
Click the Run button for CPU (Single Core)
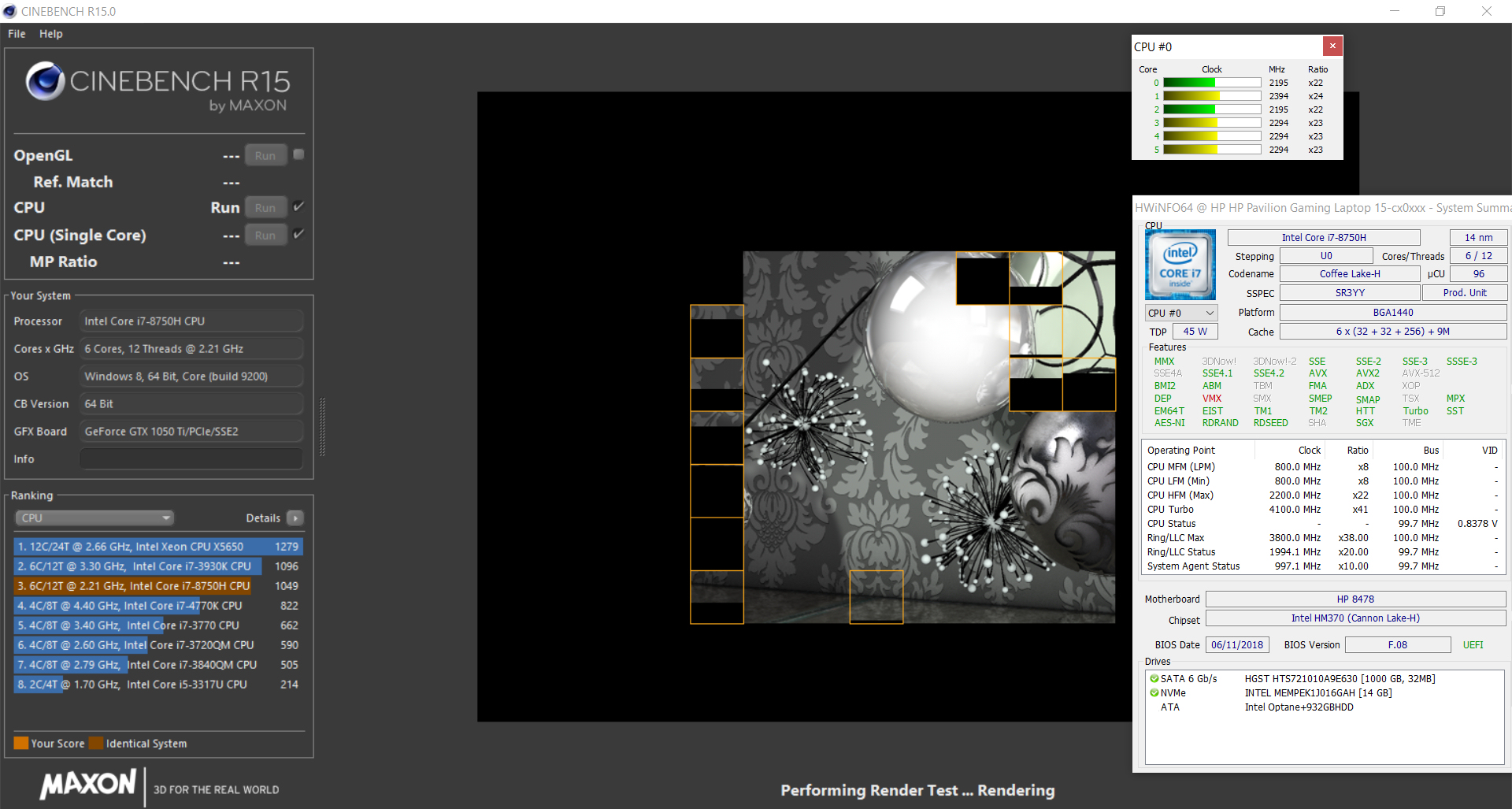[x=265, y=235]
